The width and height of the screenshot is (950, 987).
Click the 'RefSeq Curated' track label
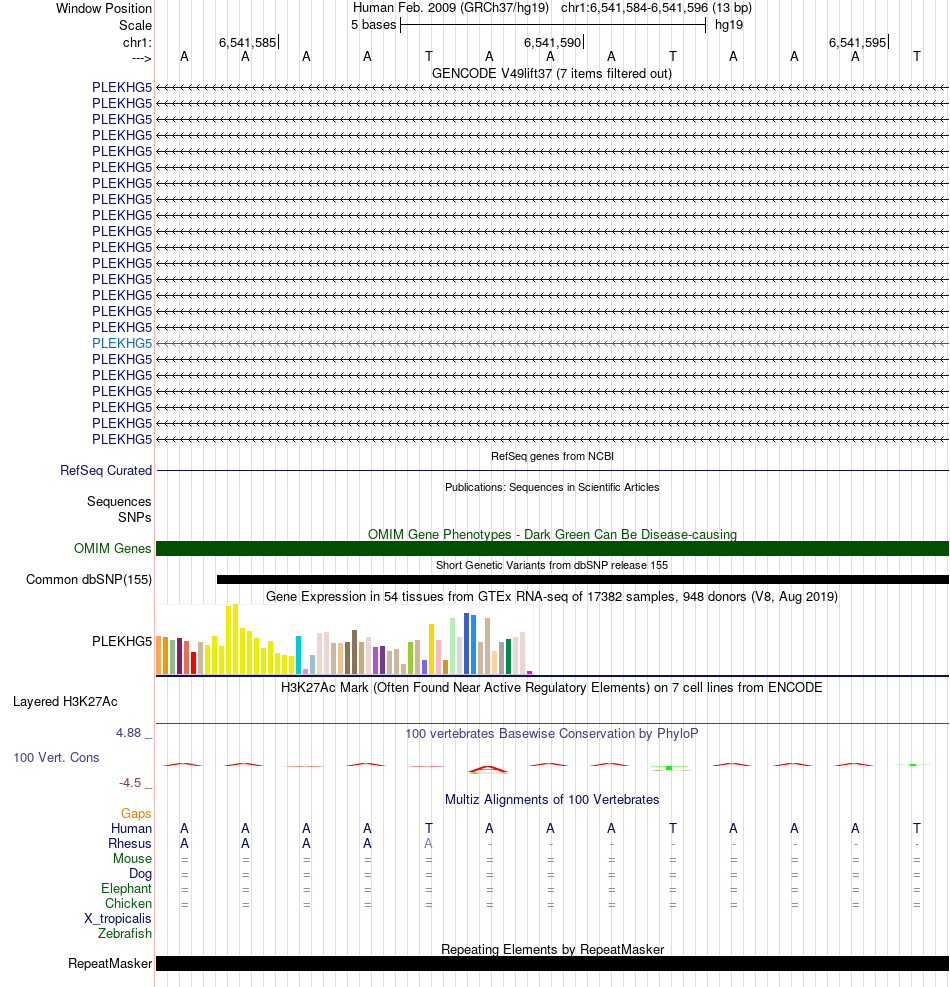[106, 470]
